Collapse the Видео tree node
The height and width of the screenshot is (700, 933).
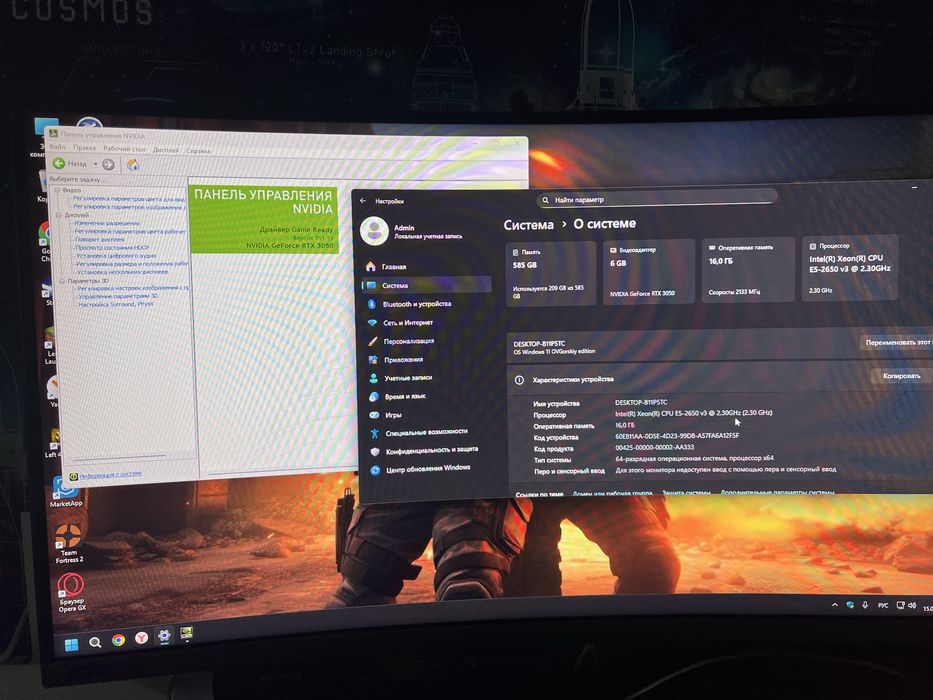(58, 190)
